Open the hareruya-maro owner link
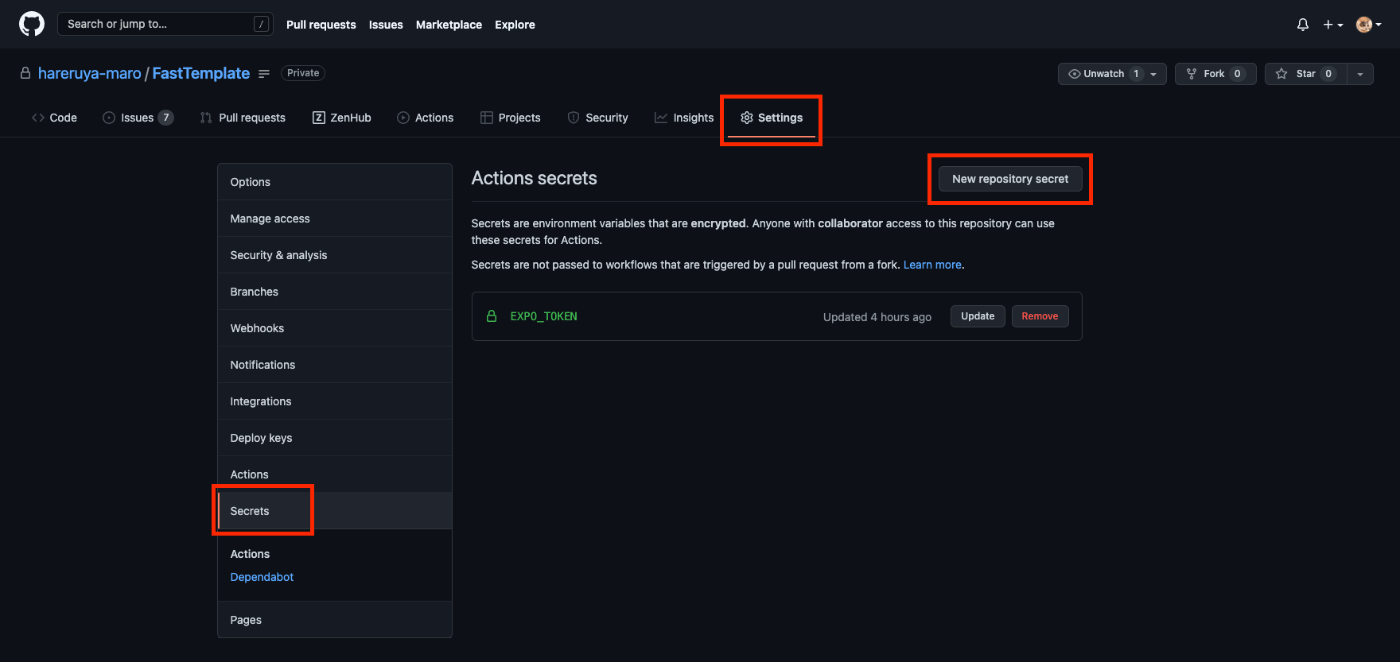 click(90, 74)
